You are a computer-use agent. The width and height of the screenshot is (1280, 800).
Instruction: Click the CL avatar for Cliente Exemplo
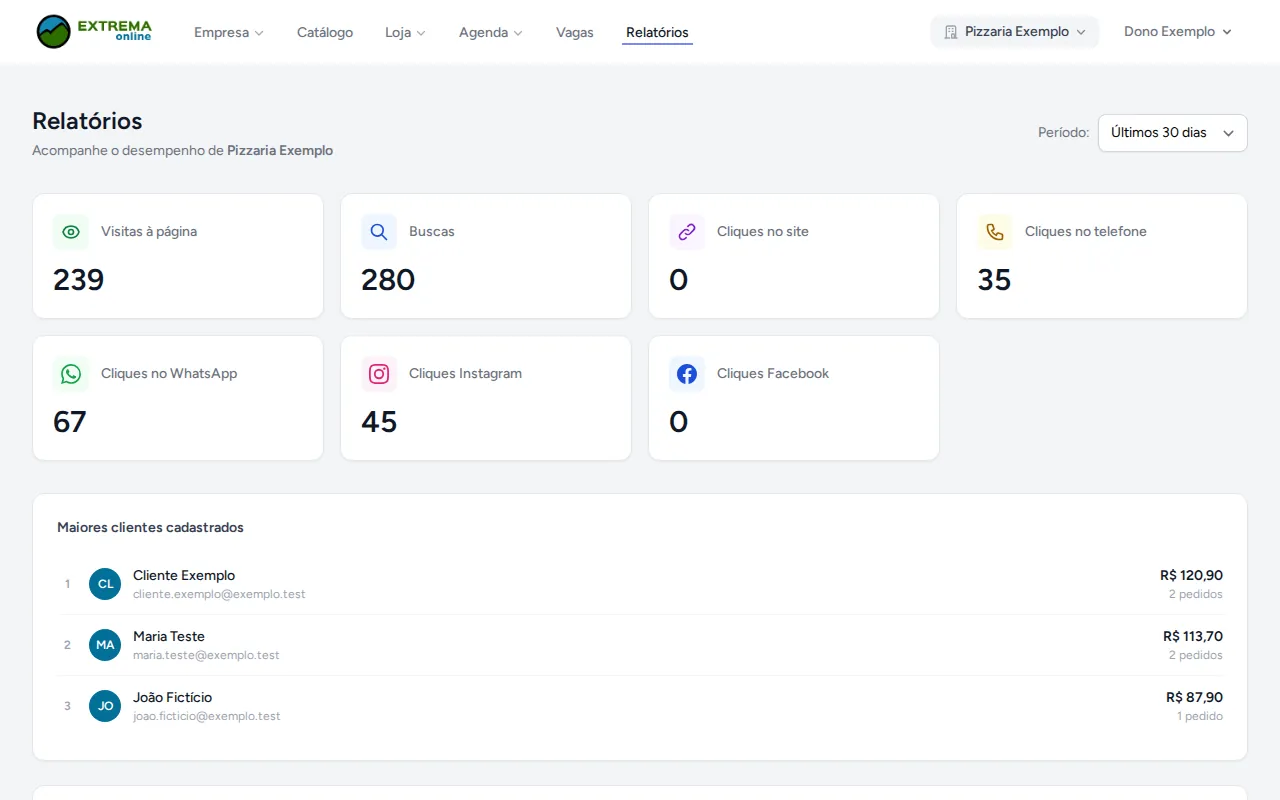105,584
